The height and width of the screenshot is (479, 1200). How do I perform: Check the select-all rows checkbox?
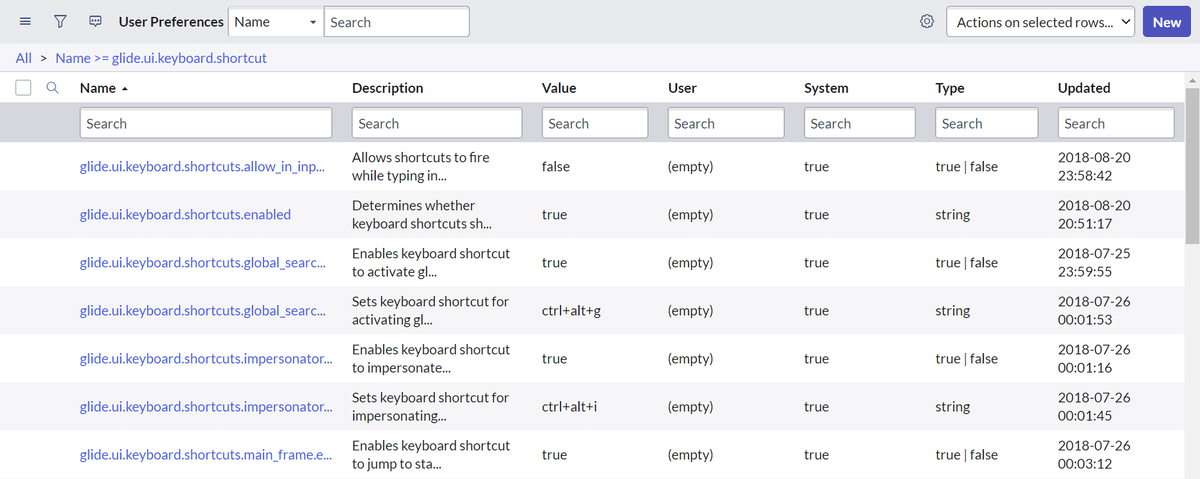coord(24,88)
